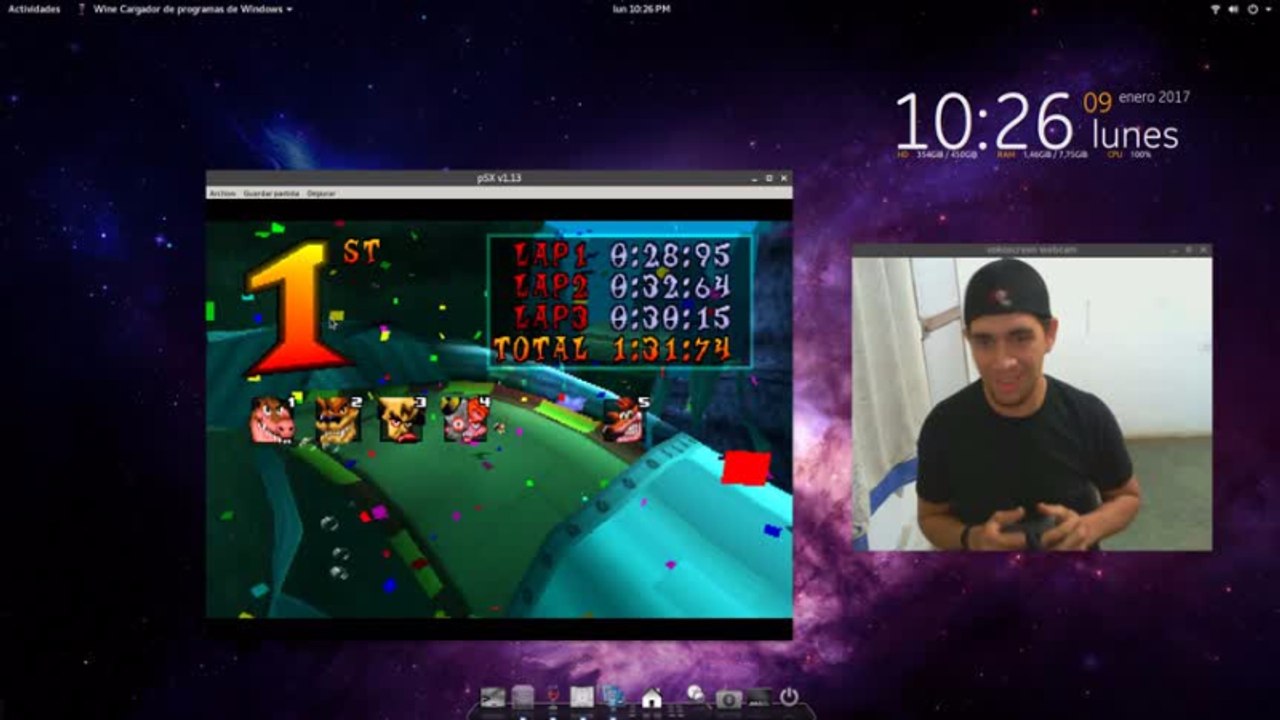Viewport: 1280px width, 720px height.
Task: Click the volume icon in top bar
Action: pos(1235,9)
